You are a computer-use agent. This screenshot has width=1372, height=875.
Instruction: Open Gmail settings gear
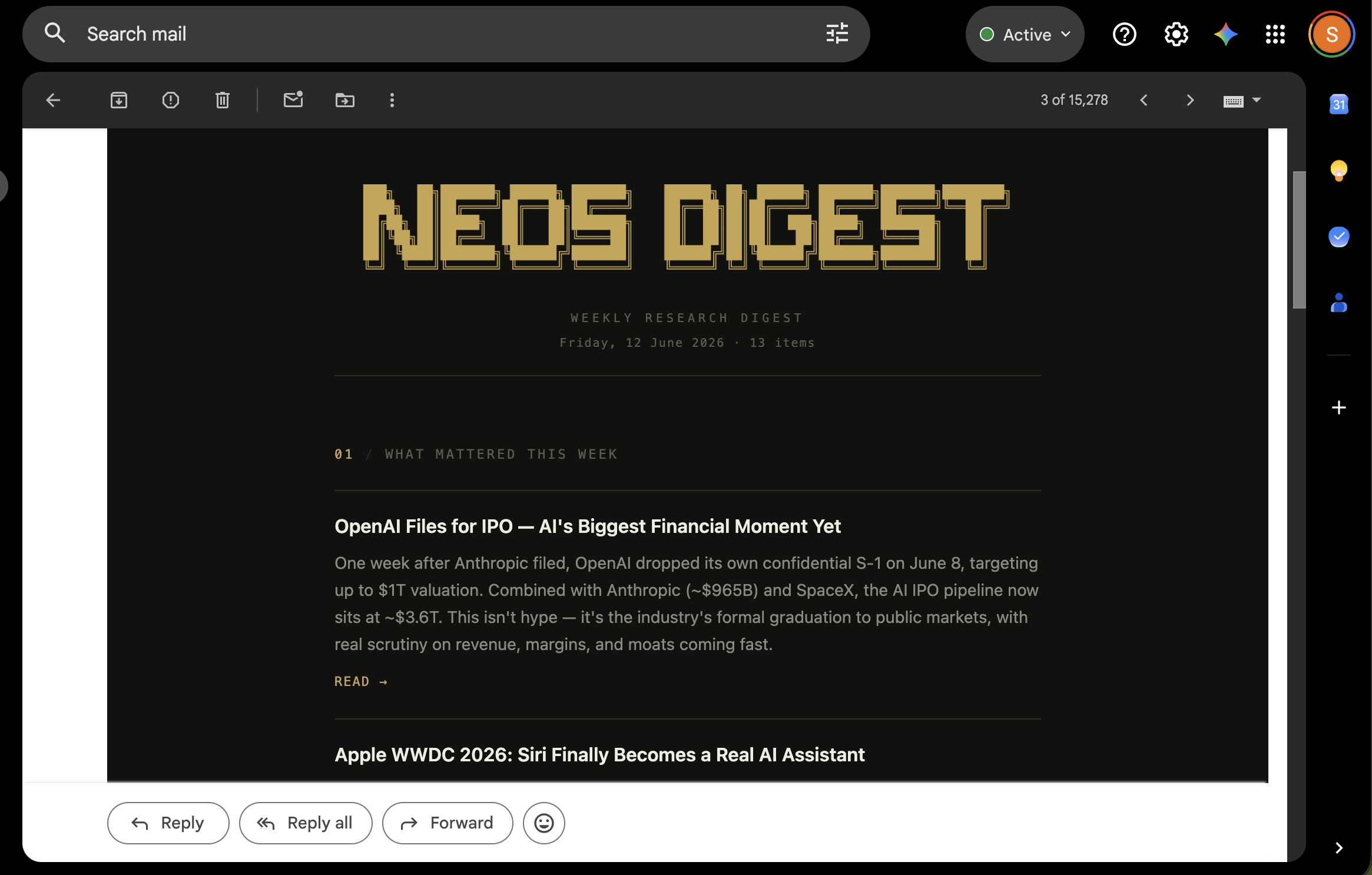pyautogui.click(x=1176, y=34)
